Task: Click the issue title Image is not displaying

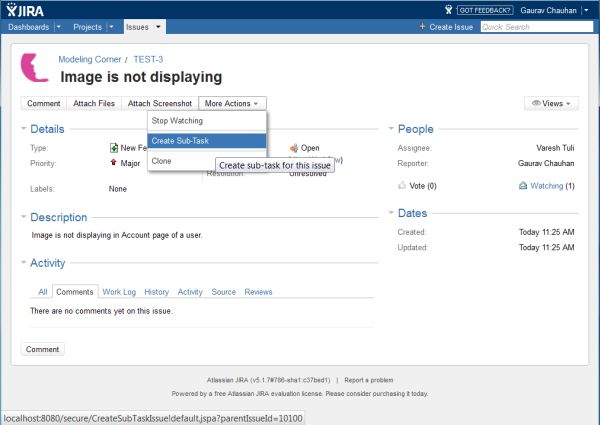Action: pyautogui.click(x=141, y=77)
